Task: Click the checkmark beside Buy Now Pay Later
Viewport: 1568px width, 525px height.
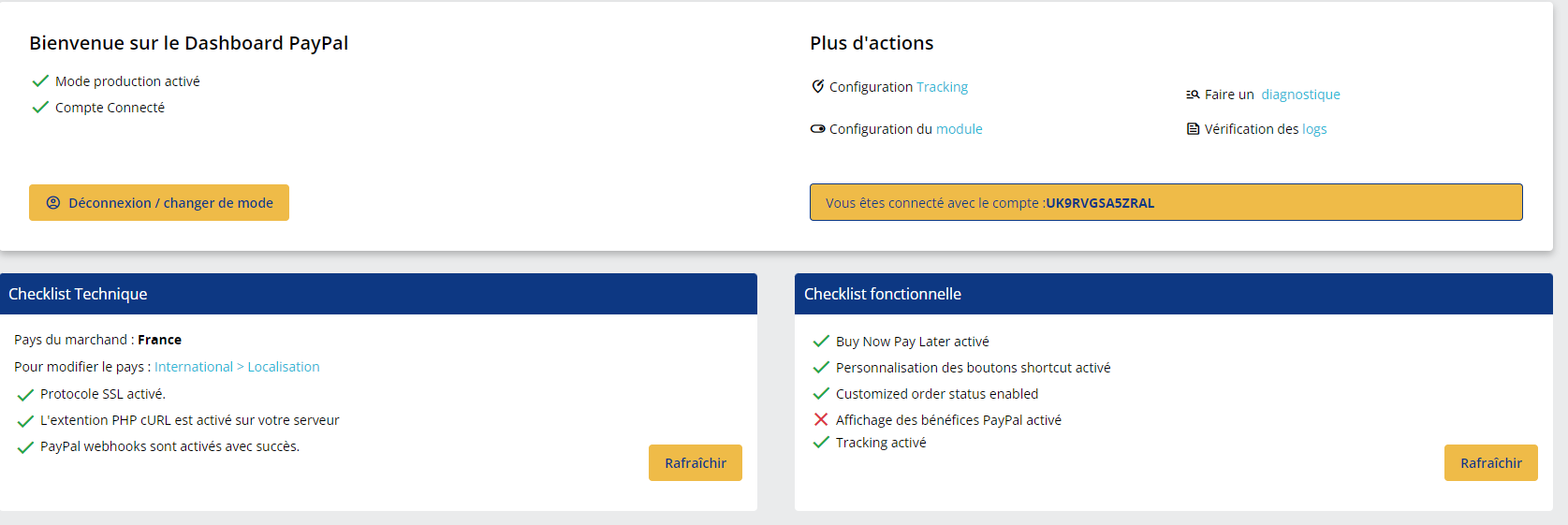Action: click(821, 342)
